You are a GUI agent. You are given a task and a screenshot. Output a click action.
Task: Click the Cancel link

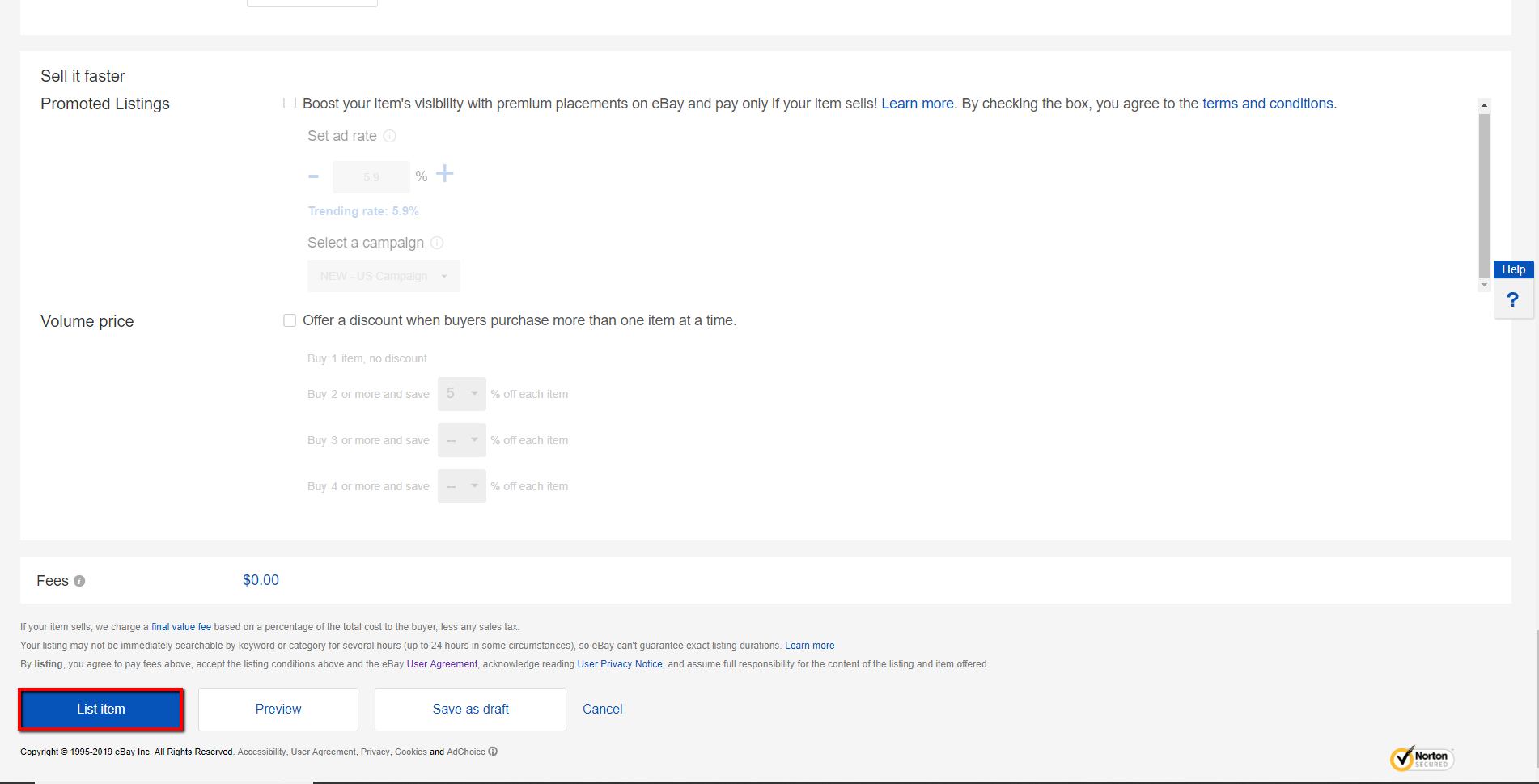pos(603,710)
